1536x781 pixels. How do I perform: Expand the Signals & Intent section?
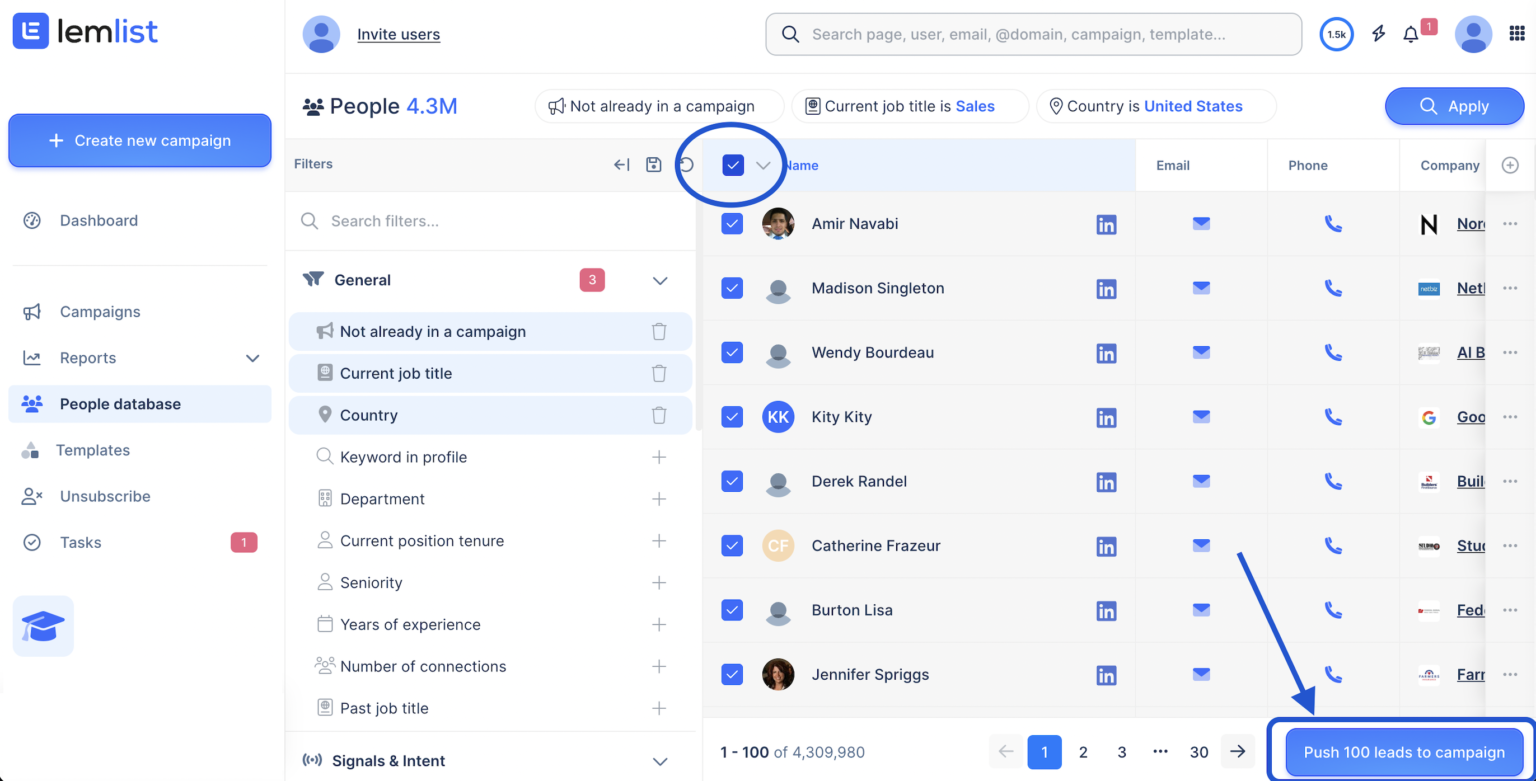pos(659,760)
